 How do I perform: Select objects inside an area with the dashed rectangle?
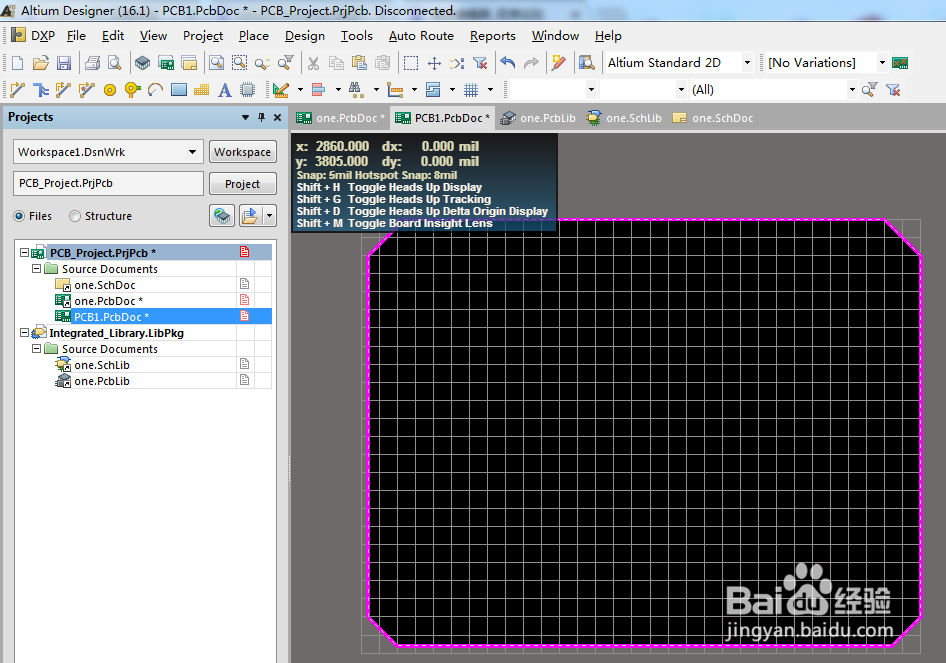pyautogui.click(x=411, y=63)
